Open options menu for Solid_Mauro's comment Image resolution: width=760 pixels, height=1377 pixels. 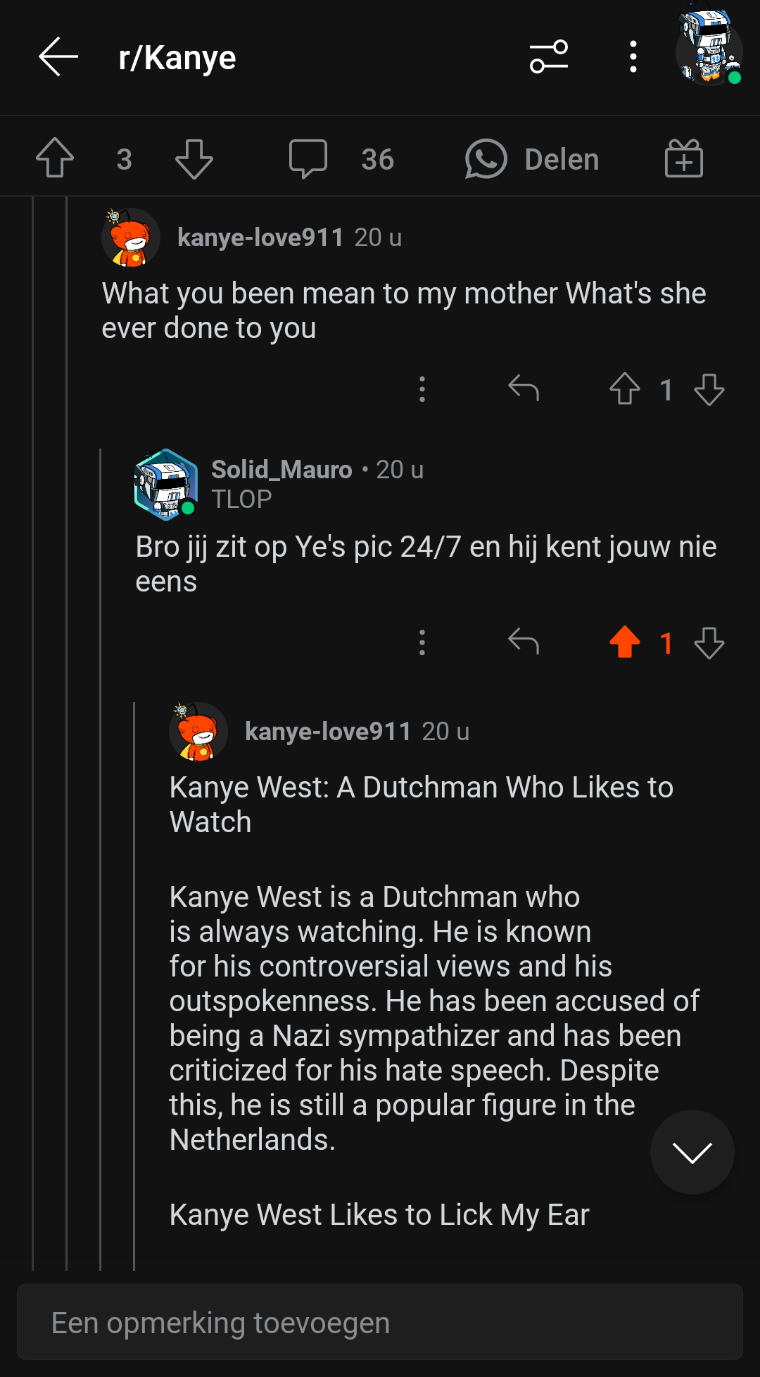(422, 643)
